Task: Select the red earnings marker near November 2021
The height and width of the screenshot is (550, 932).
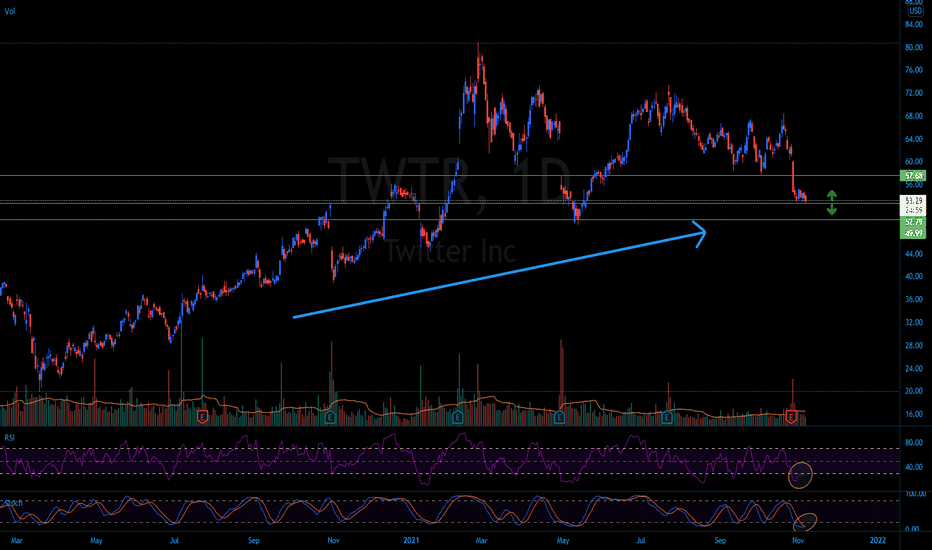Action: click(791, 417)
